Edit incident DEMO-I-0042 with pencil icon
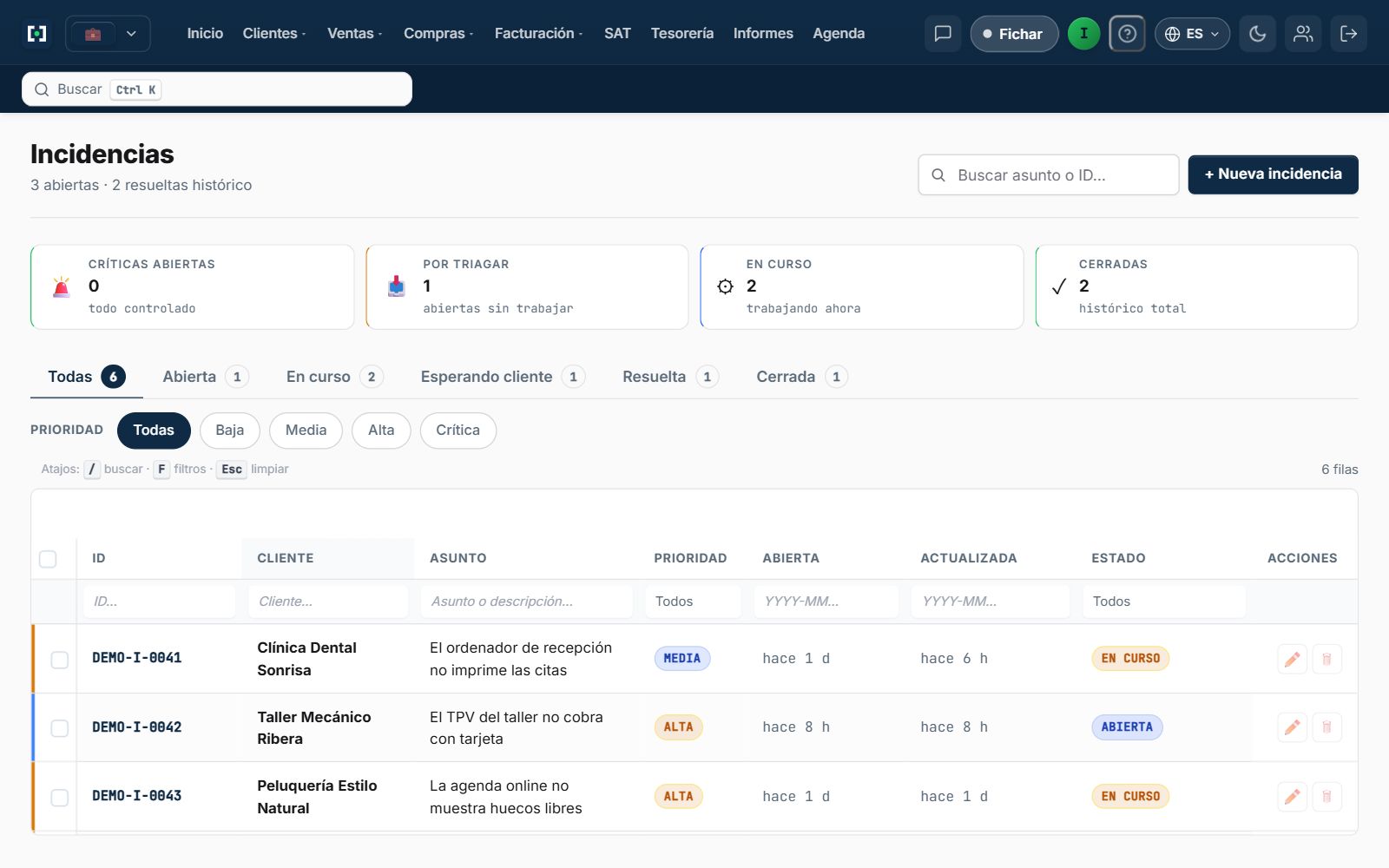The width and height of the screenshot is (1389, 868). pos(1292,727)
